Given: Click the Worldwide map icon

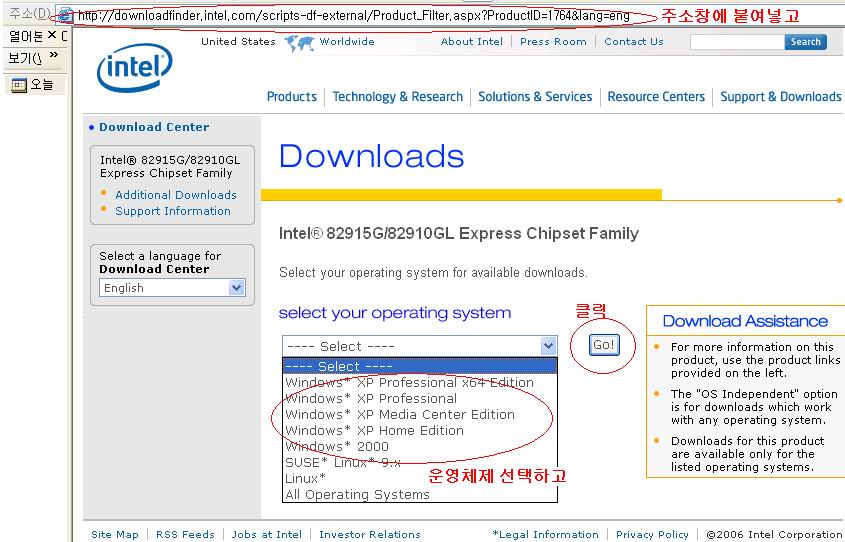Looking at the screenshot, I should [299, 43].
